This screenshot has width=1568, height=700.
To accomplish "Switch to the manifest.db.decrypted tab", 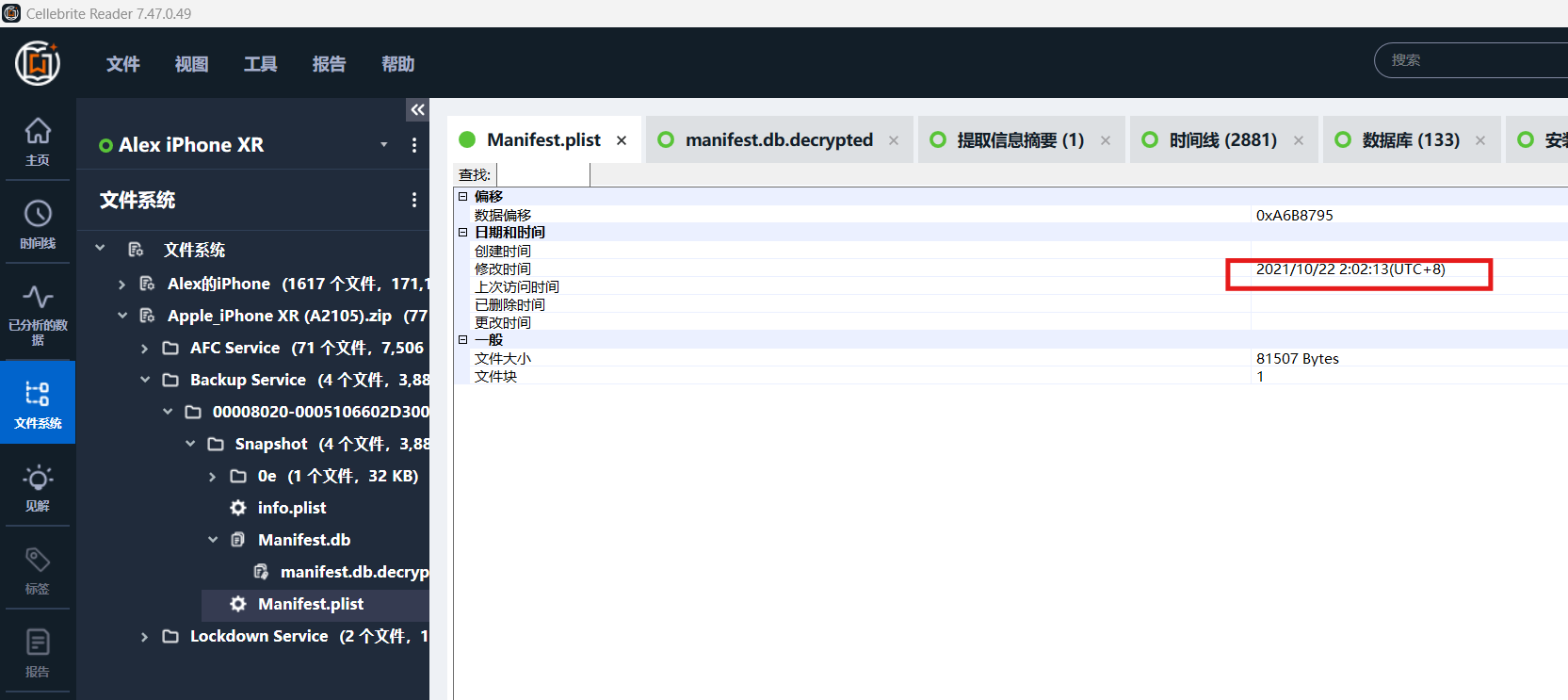I will 779,140.
